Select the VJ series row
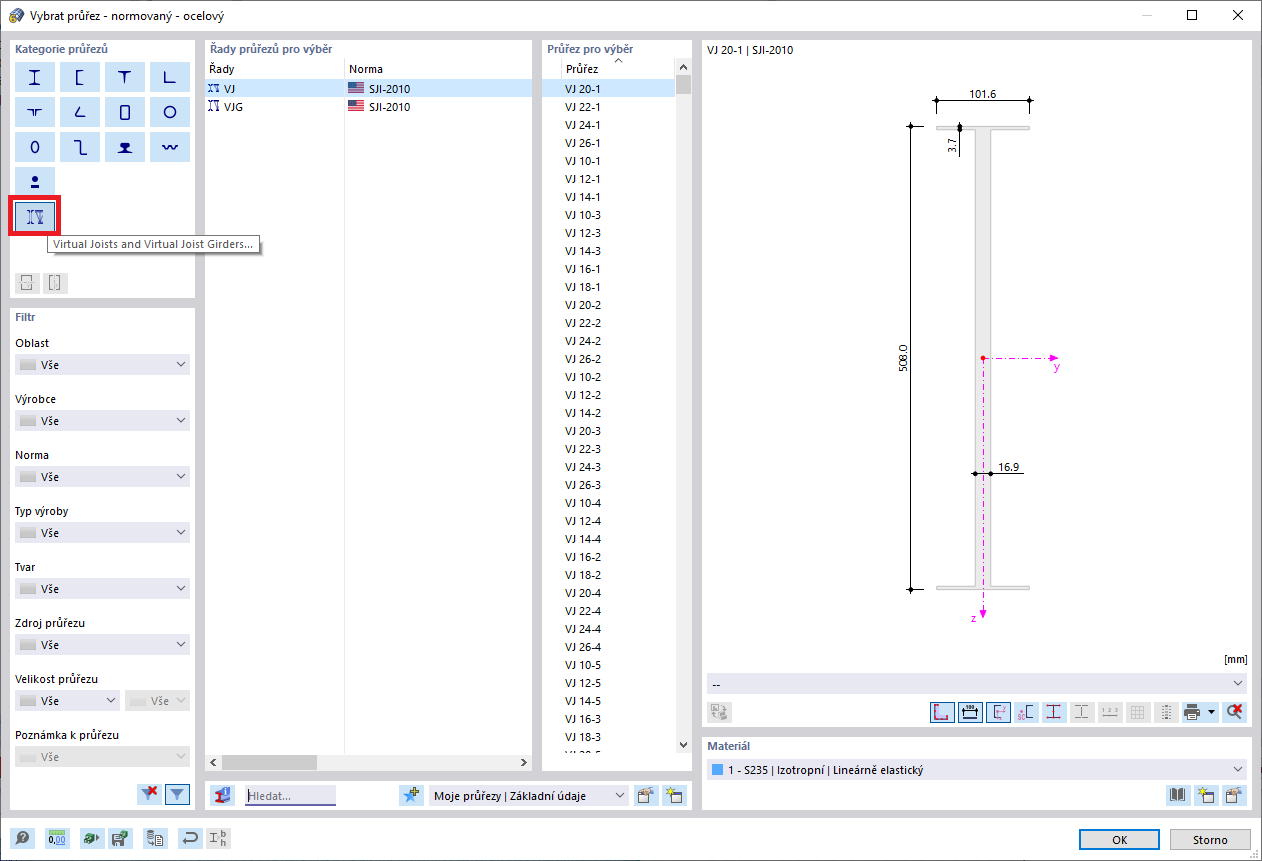 [368, 89]
